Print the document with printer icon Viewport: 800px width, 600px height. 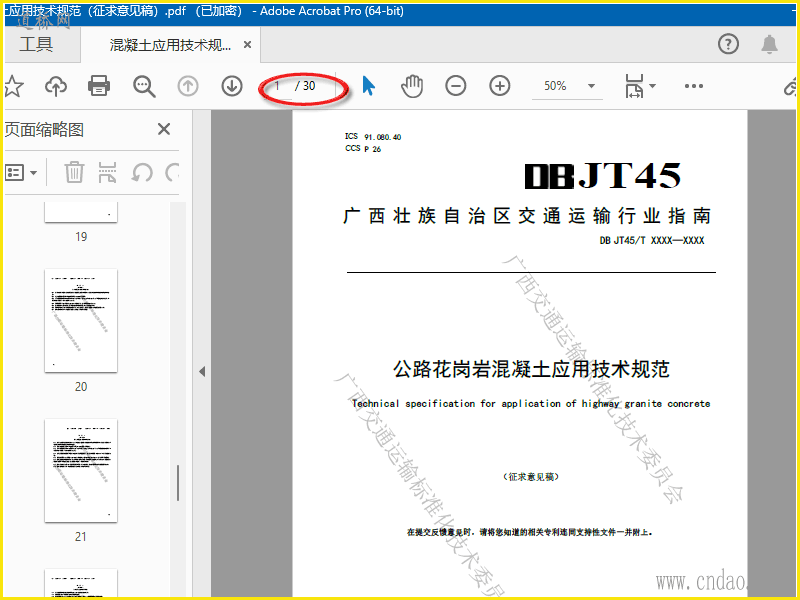click(98, 86)
